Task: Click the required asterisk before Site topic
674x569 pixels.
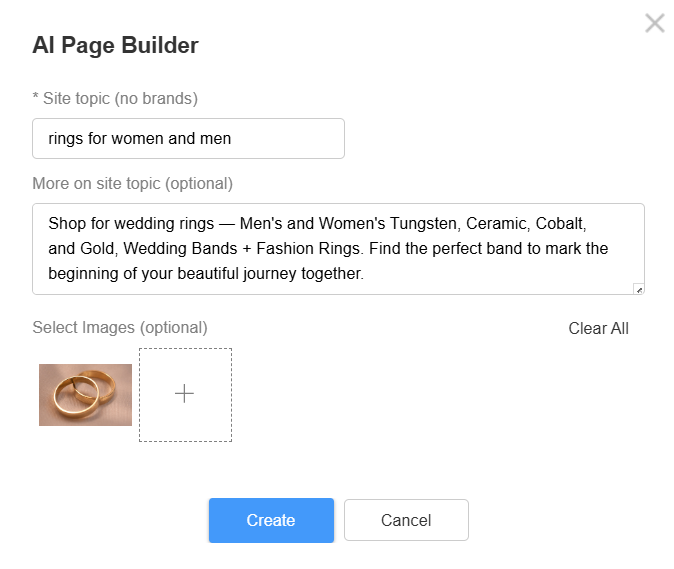Action: [x=36, y=98]
